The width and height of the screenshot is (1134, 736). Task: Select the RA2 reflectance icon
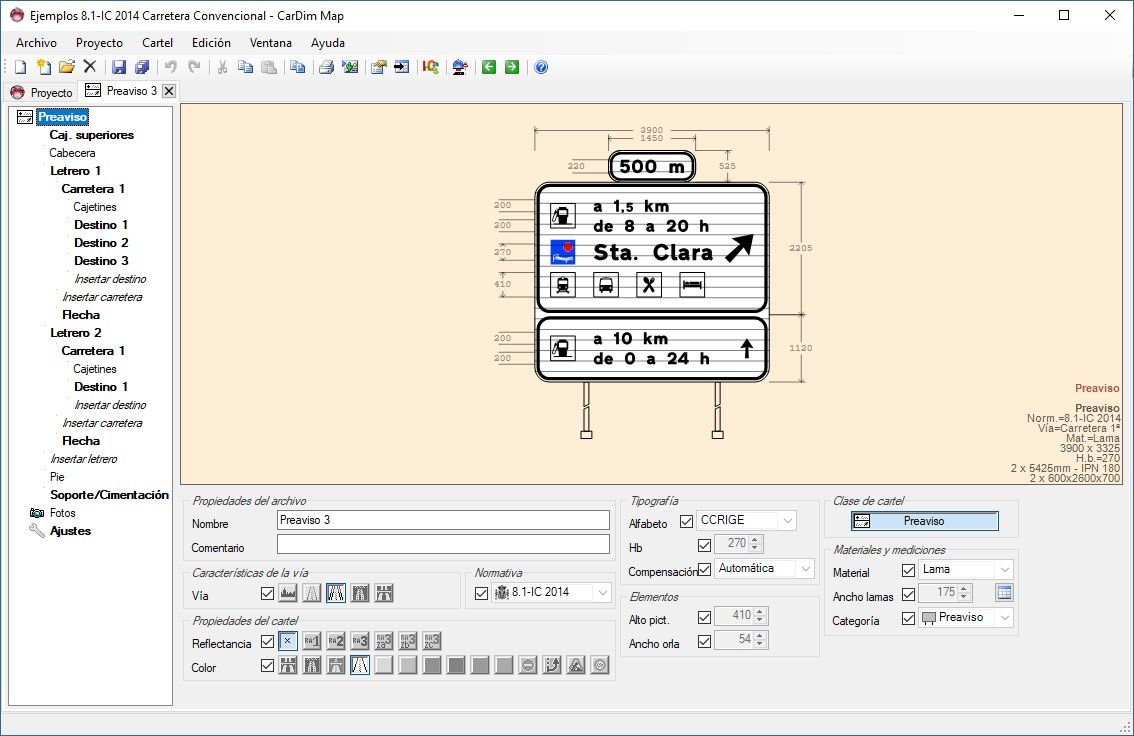tap(336, 642)
